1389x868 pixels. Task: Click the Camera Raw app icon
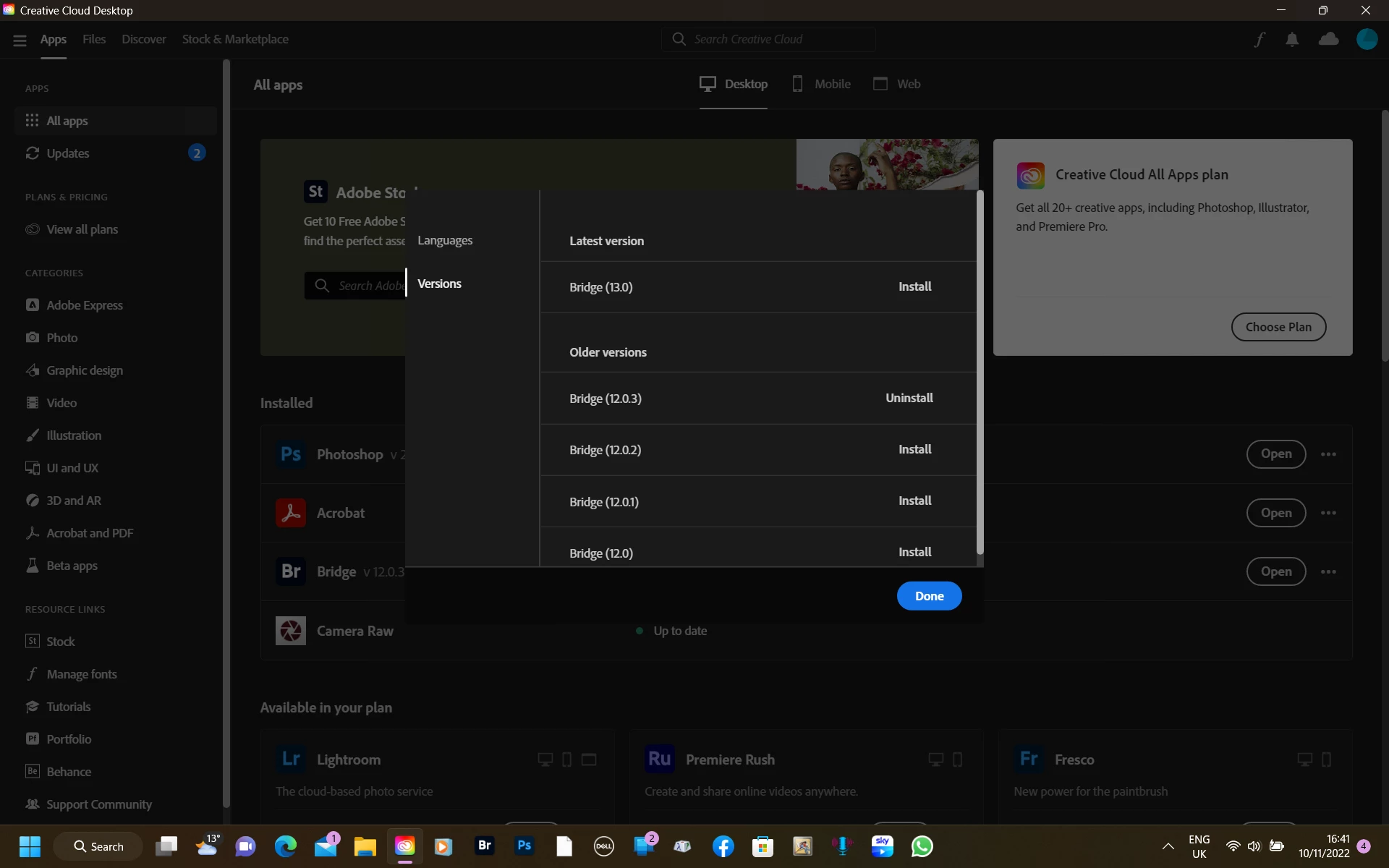tap(291, 631)
